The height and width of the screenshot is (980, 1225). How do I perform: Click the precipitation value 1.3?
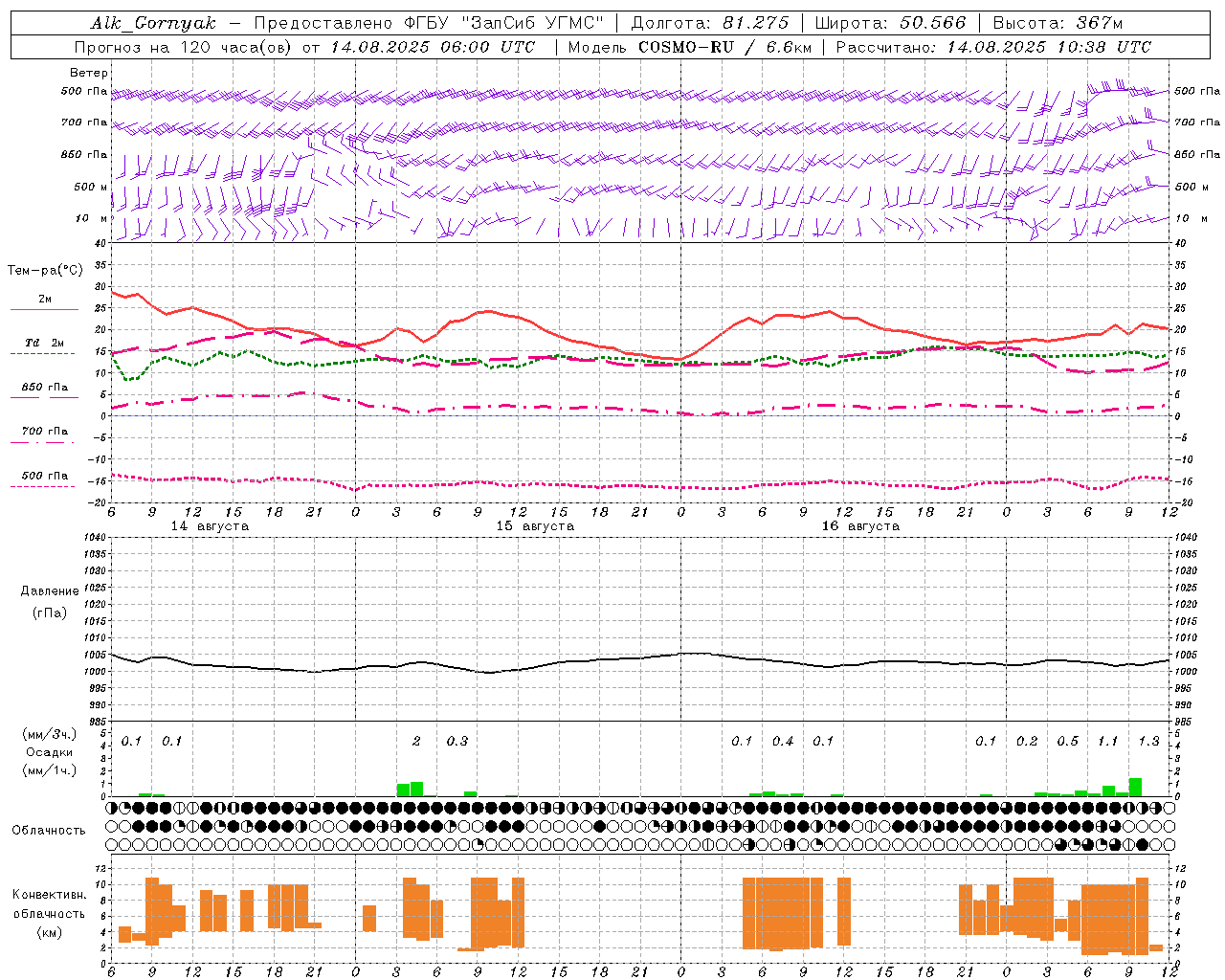[1149, 742]
